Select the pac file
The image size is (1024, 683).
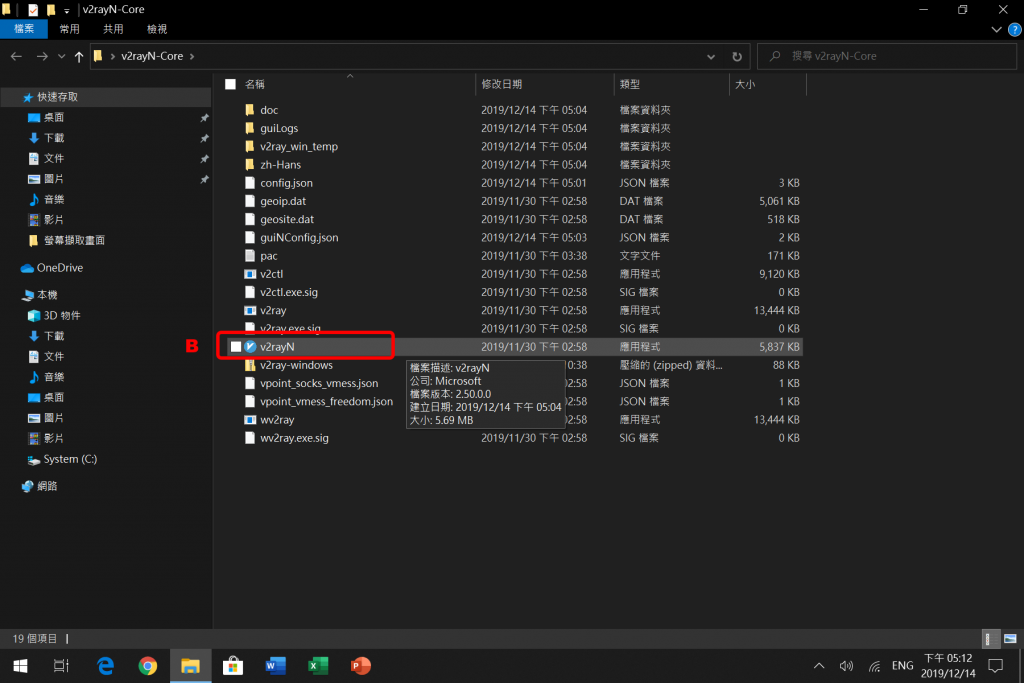pyautogui.click(x=268, y=256)
